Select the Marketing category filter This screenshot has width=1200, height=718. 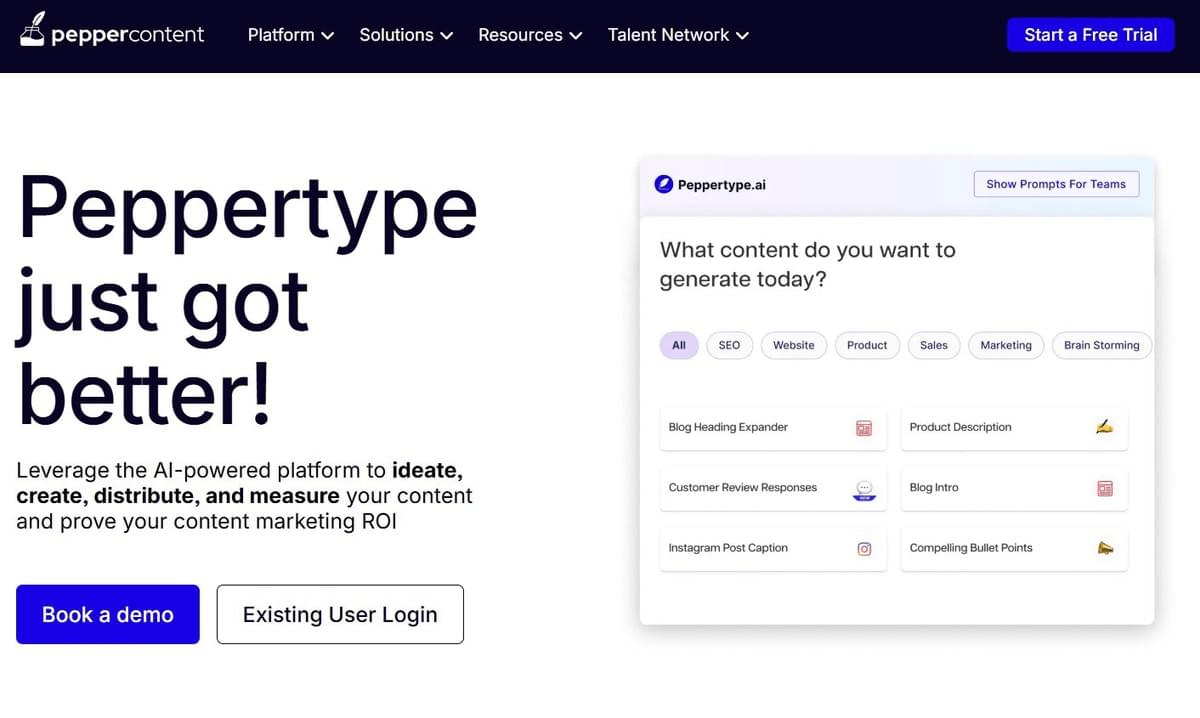tap(1006, 345)
